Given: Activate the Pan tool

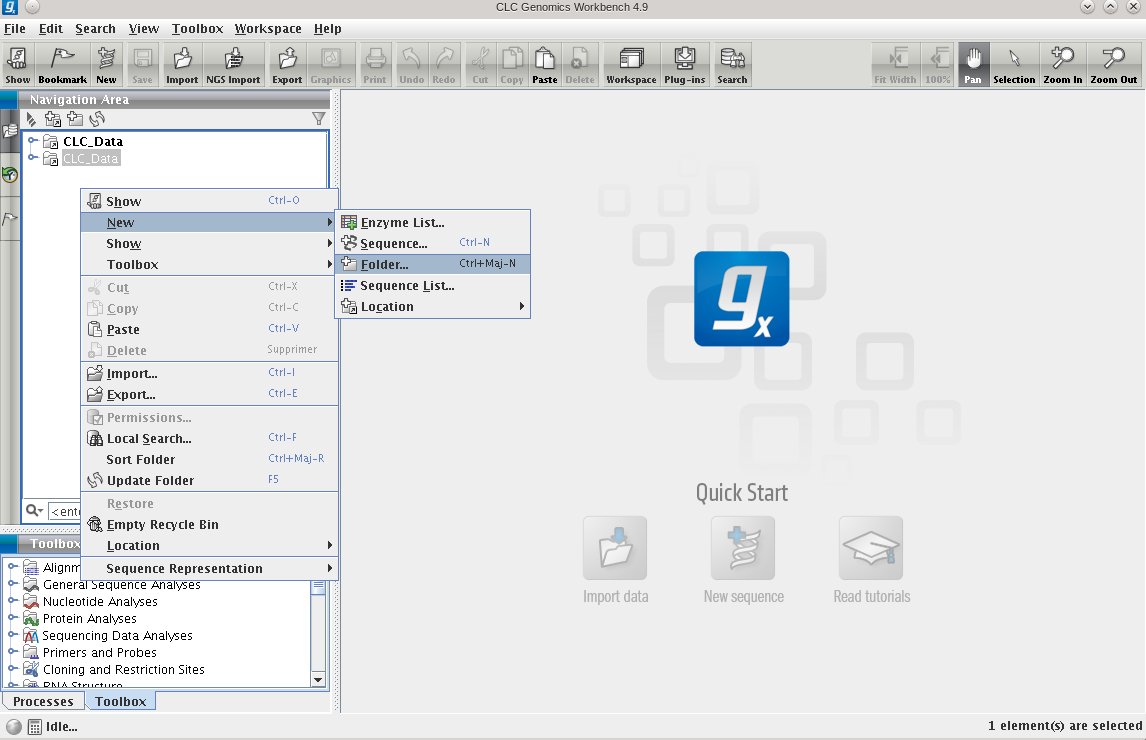Looking at the screenshot, I should pos(973,65).
